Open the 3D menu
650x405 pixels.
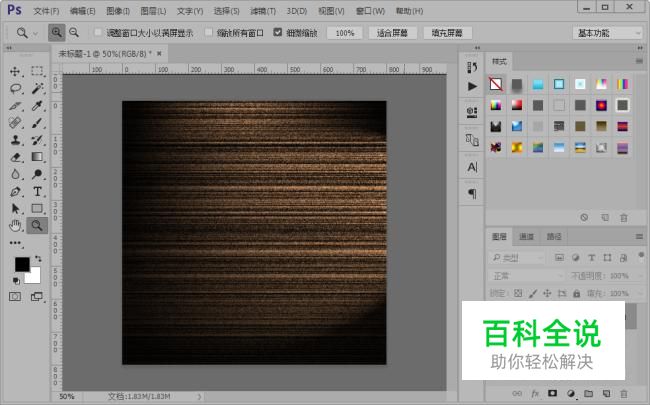(297, 11)
